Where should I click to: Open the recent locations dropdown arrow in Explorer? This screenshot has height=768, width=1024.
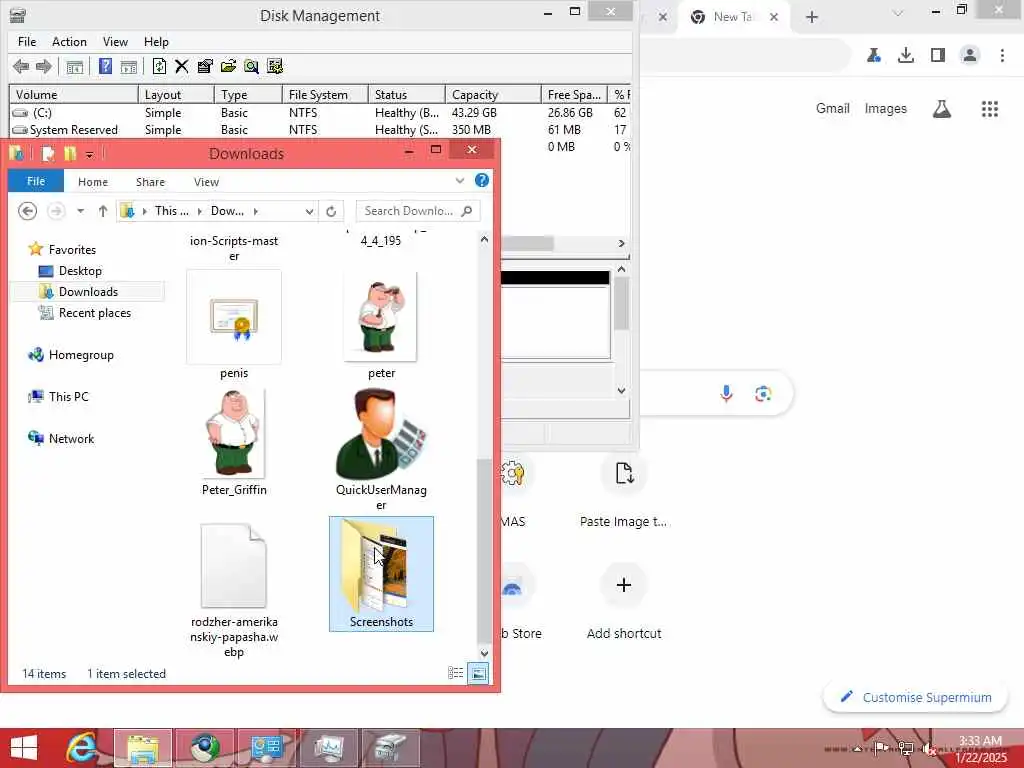pyautogui.click(x=80, y=211)
